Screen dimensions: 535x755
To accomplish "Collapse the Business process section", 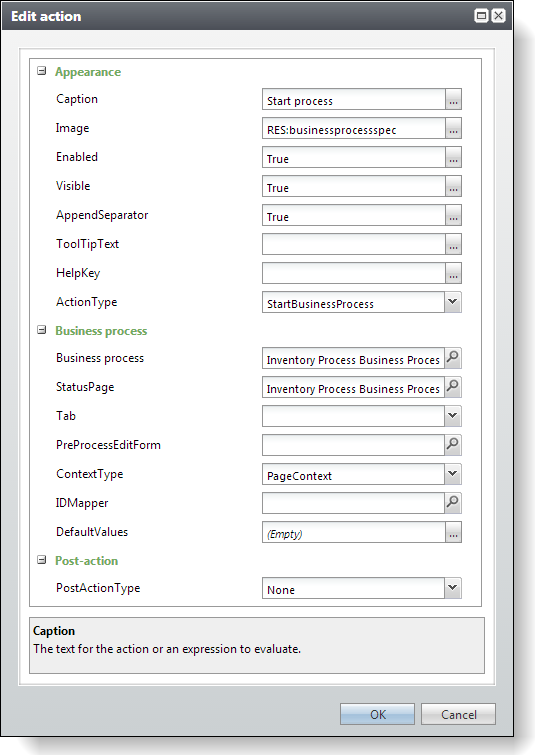I will pos(42,330).
